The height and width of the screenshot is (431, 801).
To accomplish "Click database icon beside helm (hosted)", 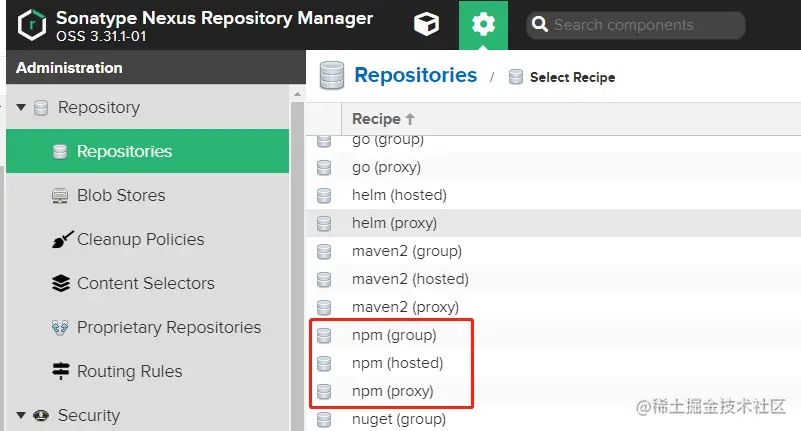I will 324,196.
